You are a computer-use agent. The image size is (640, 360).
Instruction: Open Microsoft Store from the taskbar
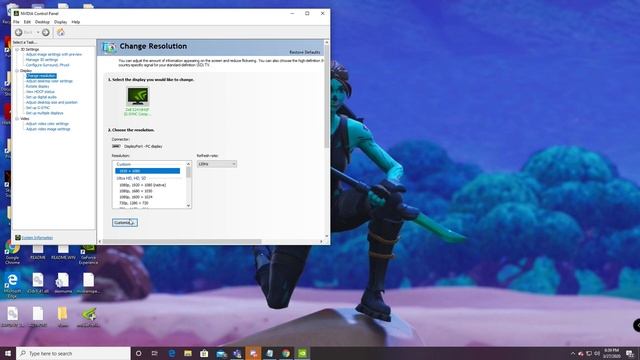[204, 353]
